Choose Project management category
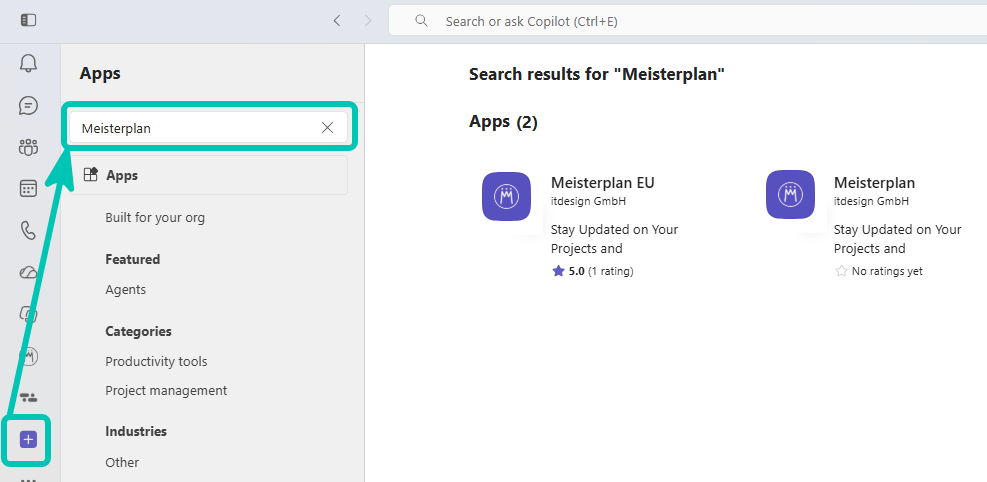The height and width of the screenshot is (482, 987). (166, 390)
